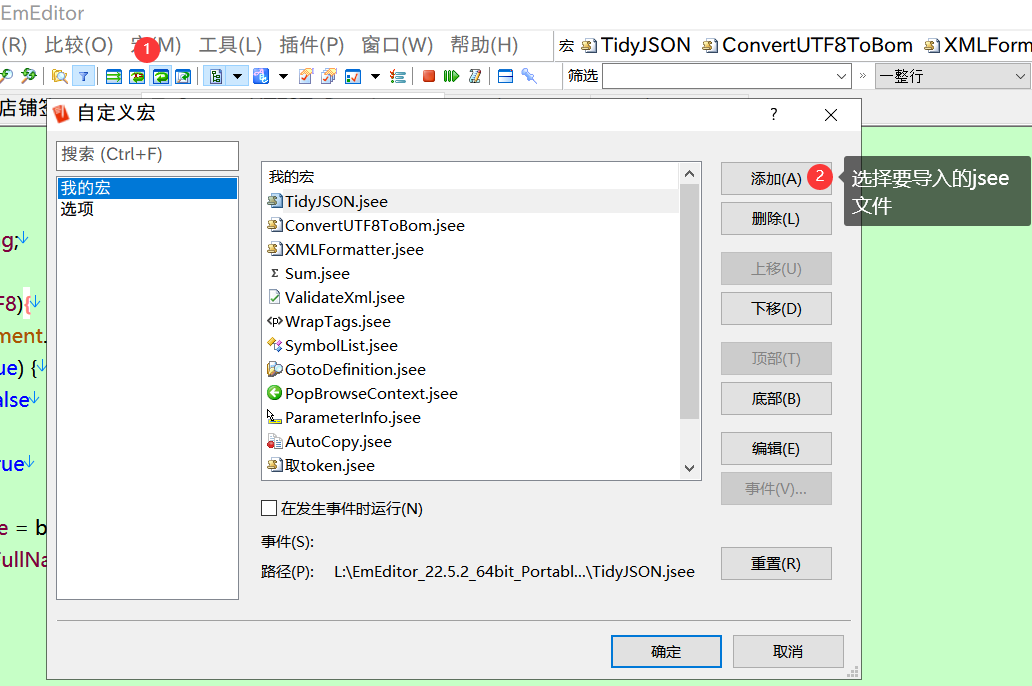Viewport: 1032px width, 686px height.
Task: Click the Find in Files folder icon
Action: (59, 76)
